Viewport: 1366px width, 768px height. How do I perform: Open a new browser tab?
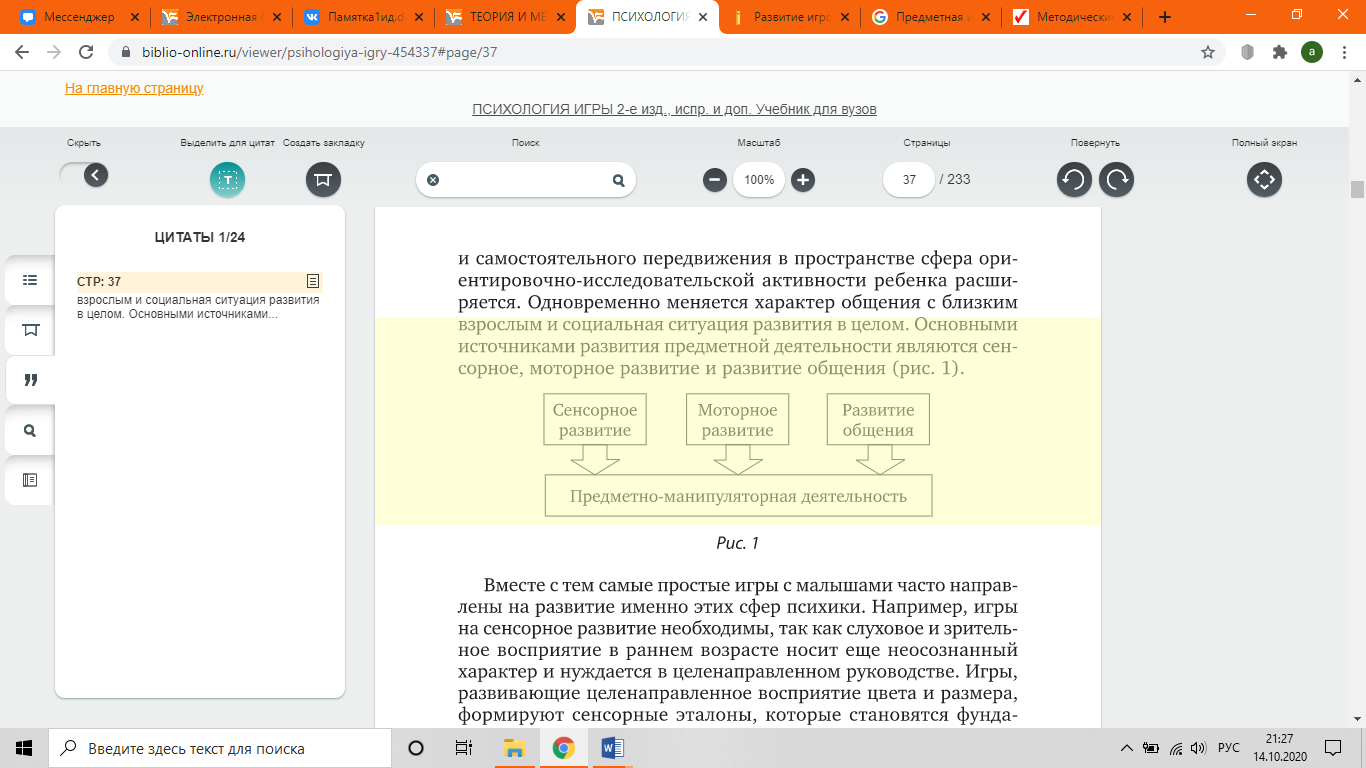pyautogui.click(x=1165, y=17)
